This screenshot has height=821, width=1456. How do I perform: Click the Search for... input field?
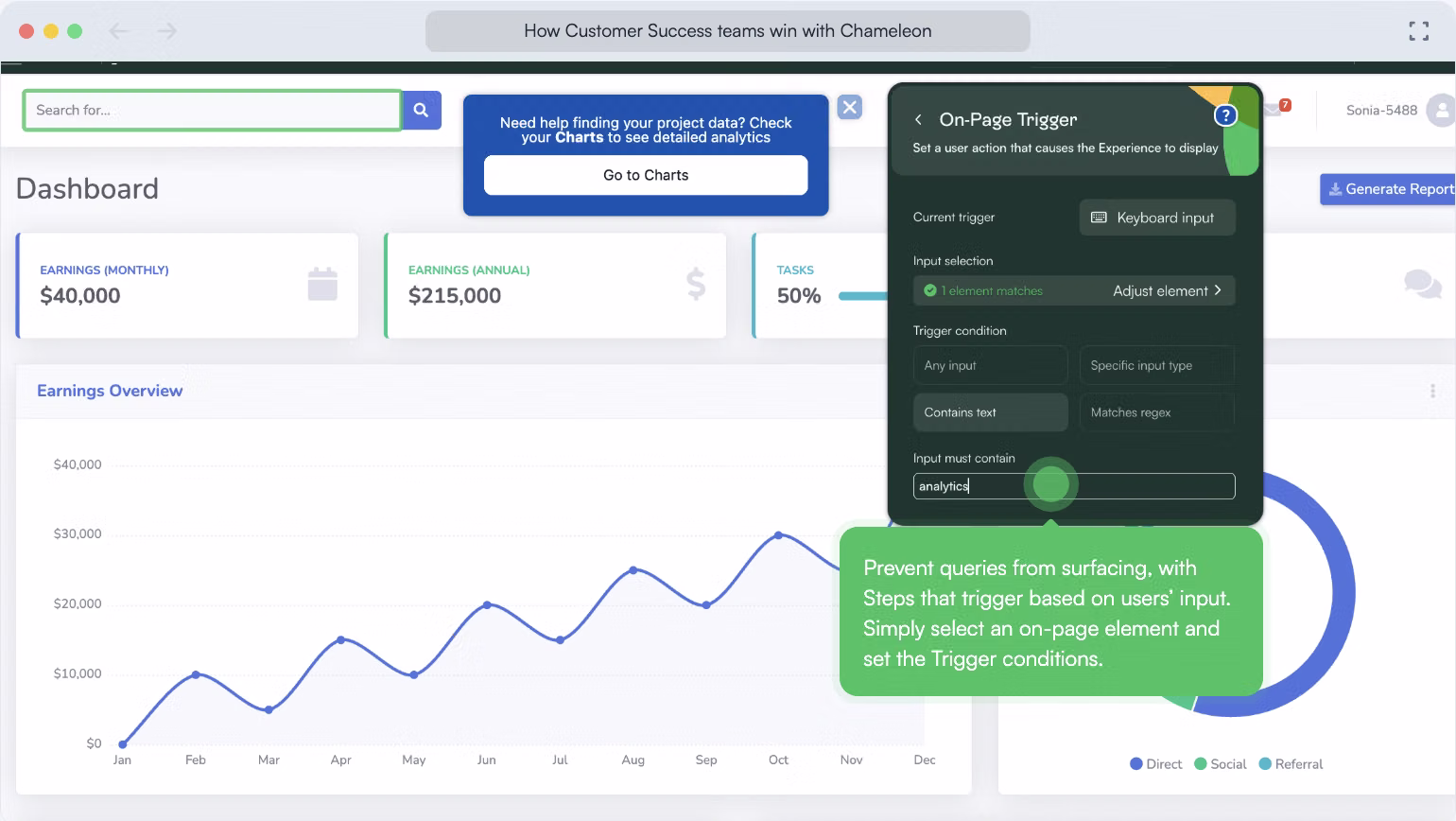coord(212,111)
